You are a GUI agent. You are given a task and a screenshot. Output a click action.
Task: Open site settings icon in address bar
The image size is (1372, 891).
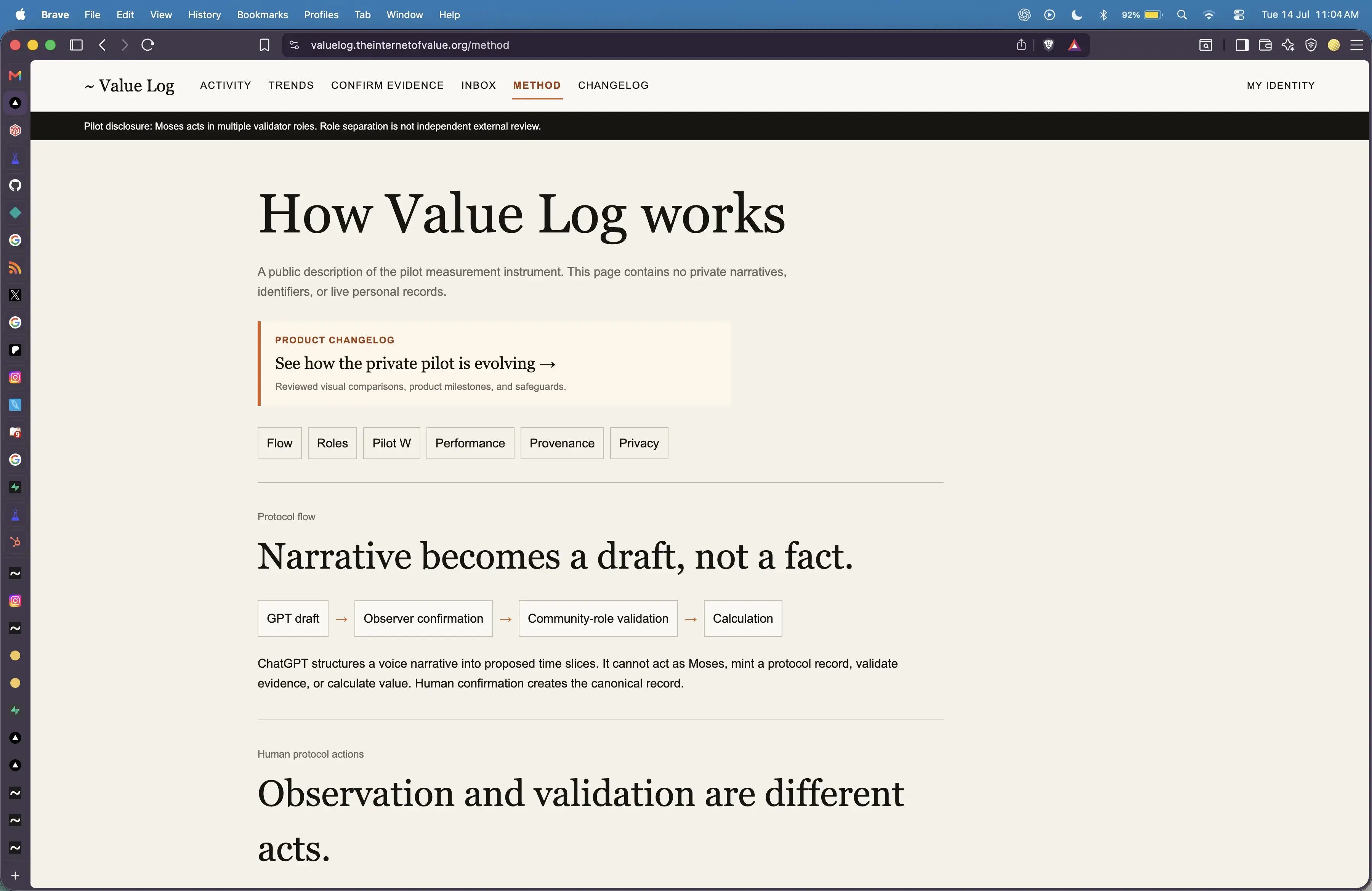(294, 45)
